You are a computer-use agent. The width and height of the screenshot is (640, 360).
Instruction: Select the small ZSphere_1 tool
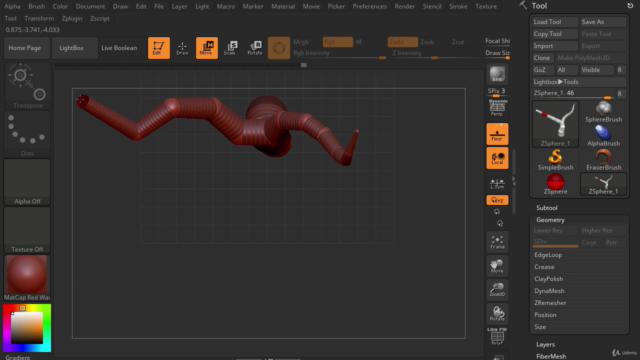(x=603, y=184)
